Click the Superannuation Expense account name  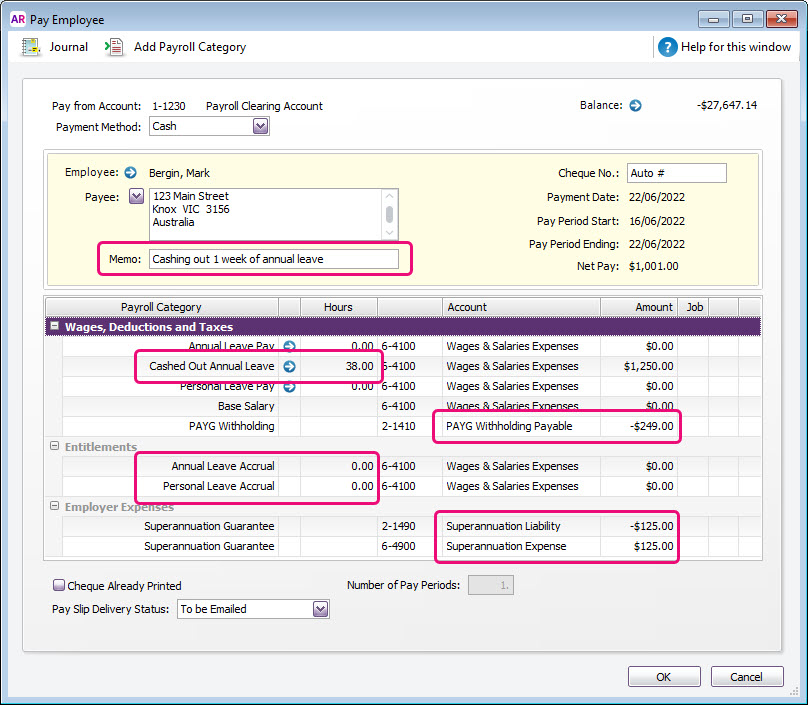tap(506, 546)
